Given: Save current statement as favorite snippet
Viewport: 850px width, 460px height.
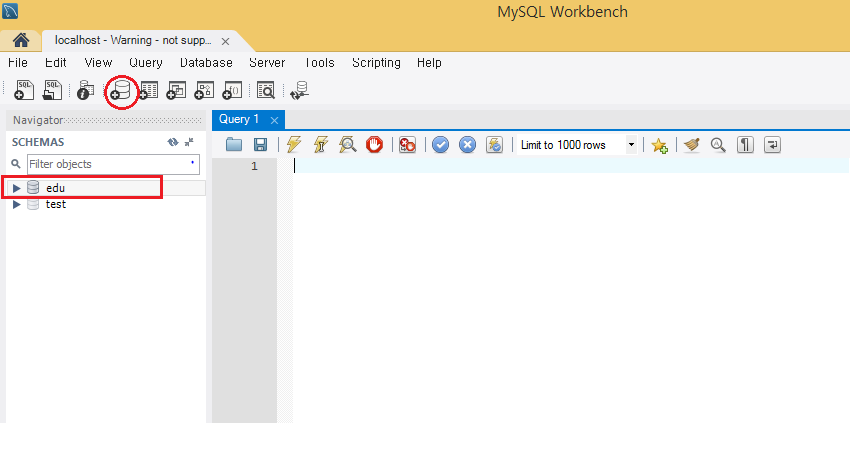Looking at the screenshot, I should [x=659, y=145].
